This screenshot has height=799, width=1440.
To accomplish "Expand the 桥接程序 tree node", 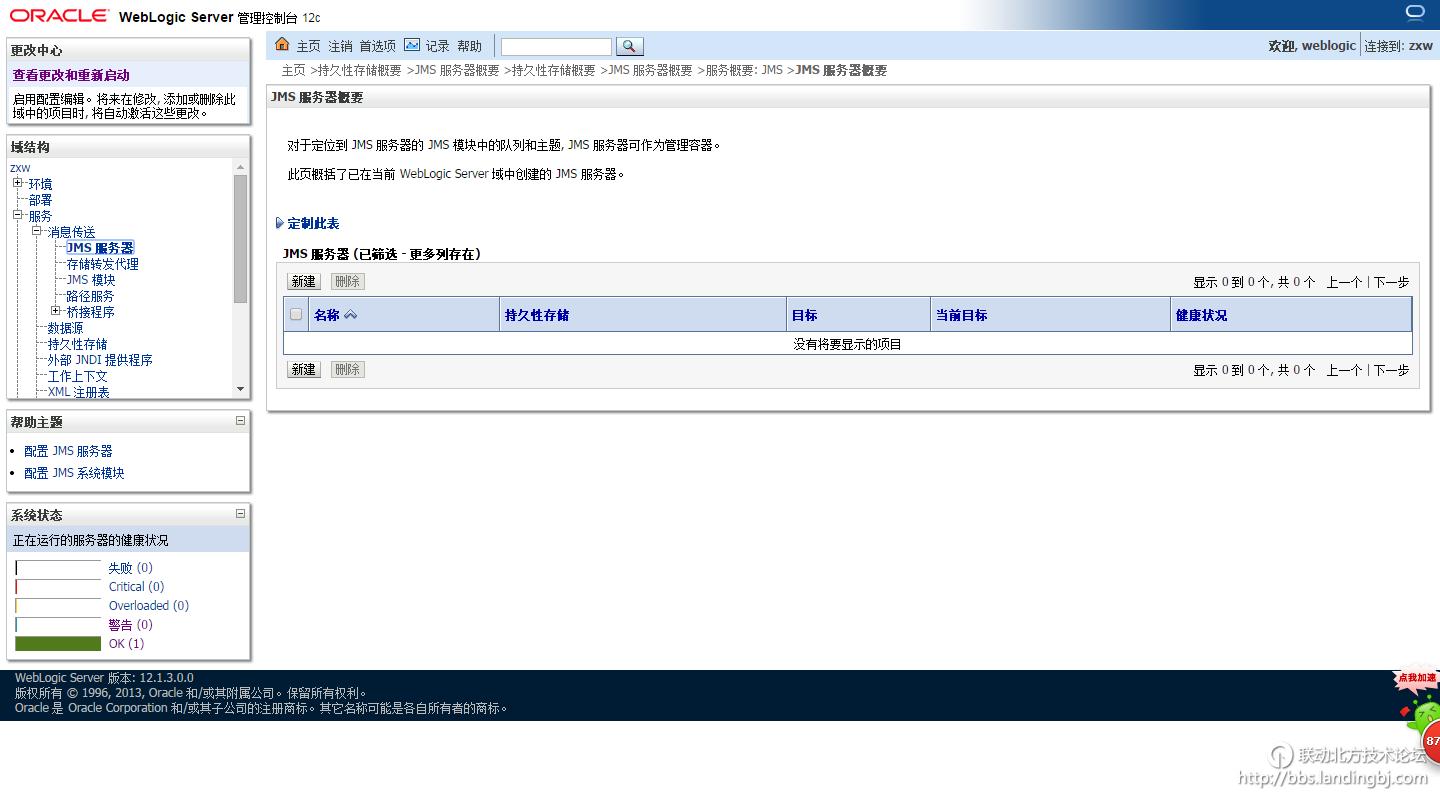I will pyautogui.click(x=54, y=311).
